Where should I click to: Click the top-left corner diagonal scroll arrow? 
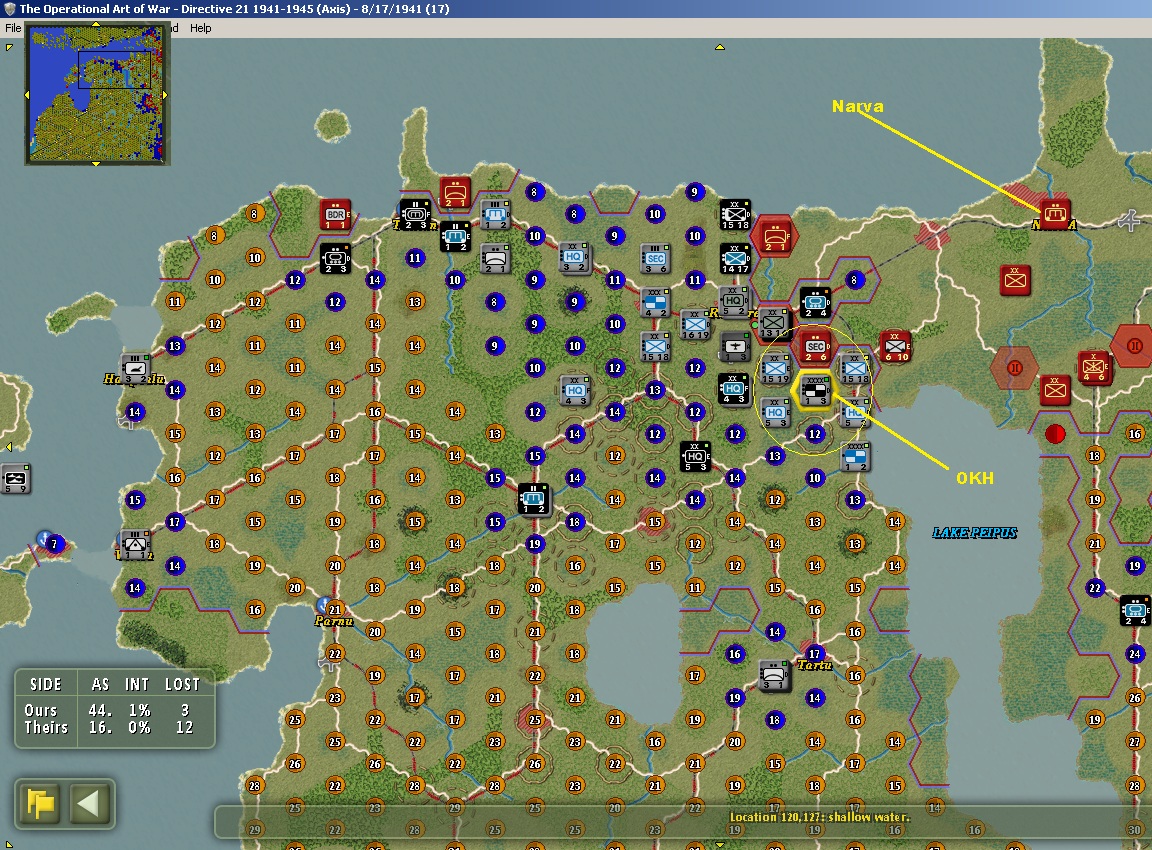click(9, 47)
